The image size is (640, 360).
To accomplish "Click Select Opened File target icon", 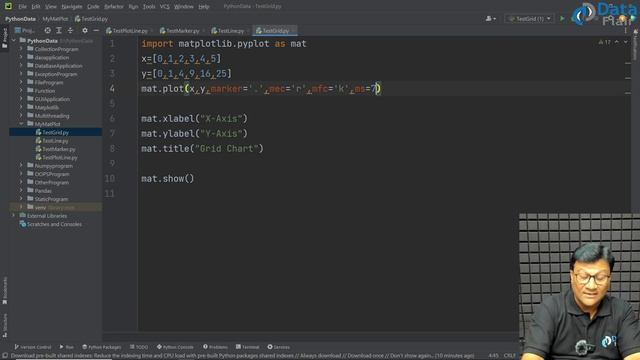I will 48,31.
